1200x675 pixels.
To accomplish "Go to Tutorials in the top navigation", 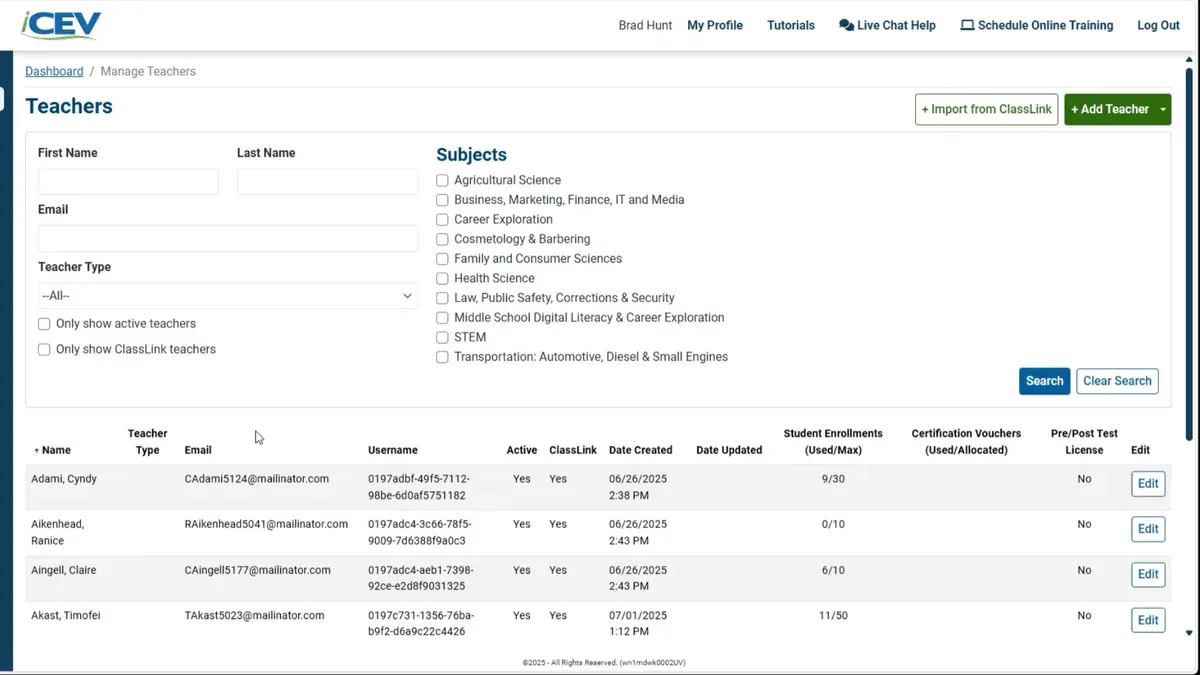I will tap(791, 25).
